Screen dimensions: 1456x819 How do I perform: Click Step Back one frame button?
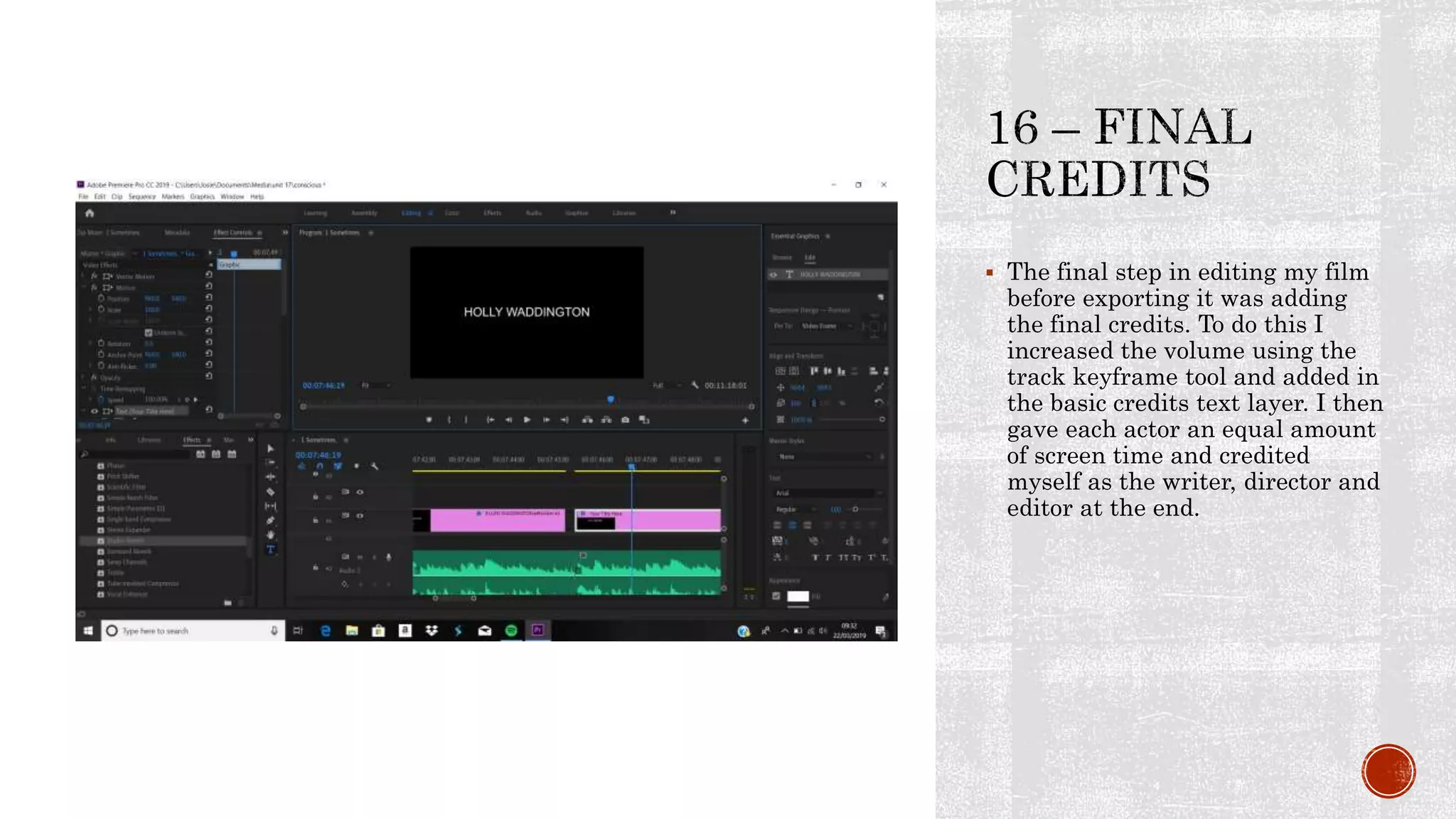click(508, 420)
